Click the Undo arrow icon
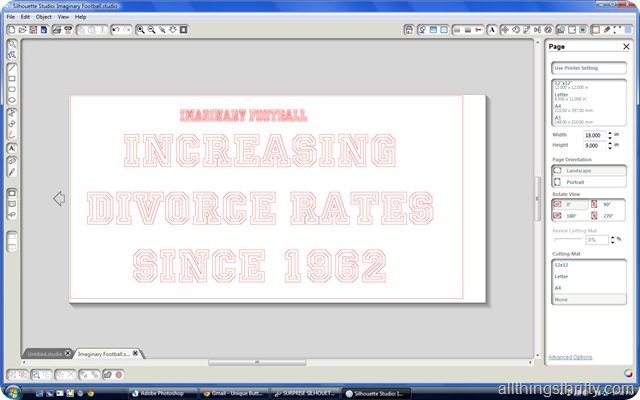The width and height of the screenshot is (640, 400). [116, 30]
